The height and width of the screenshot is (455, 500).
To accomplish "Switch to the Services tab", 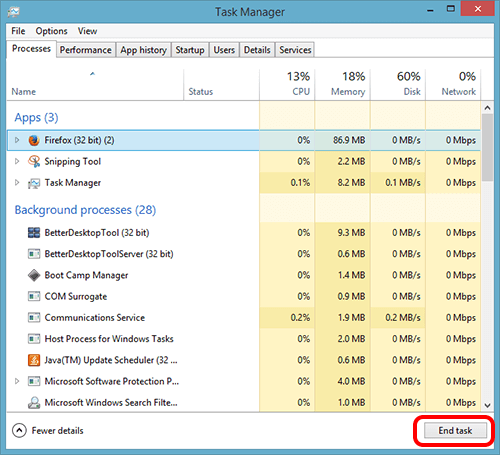I will [295, 50].
